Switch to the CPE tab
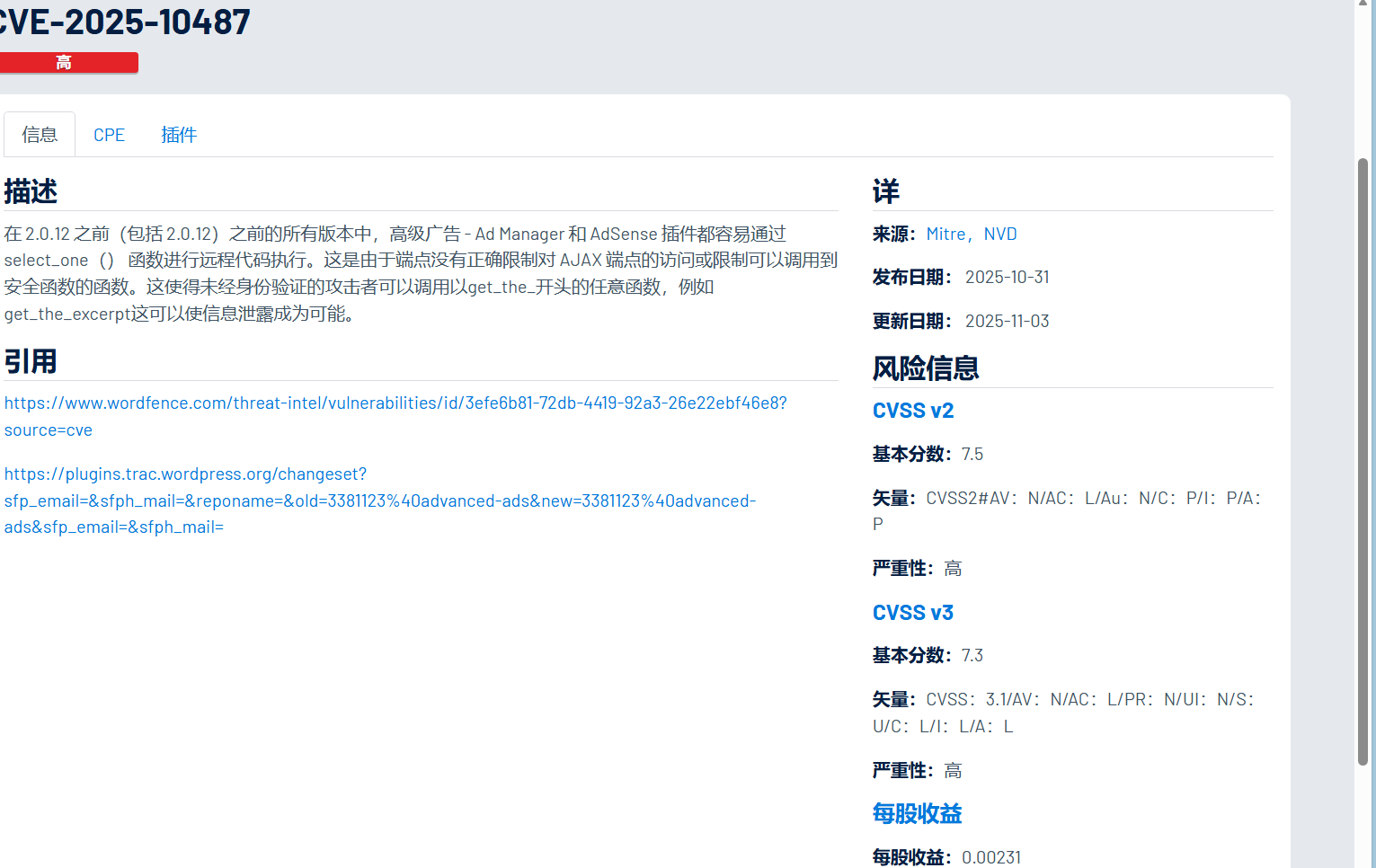The height and width of the screenshot is (868, 1376). (109, 134)
